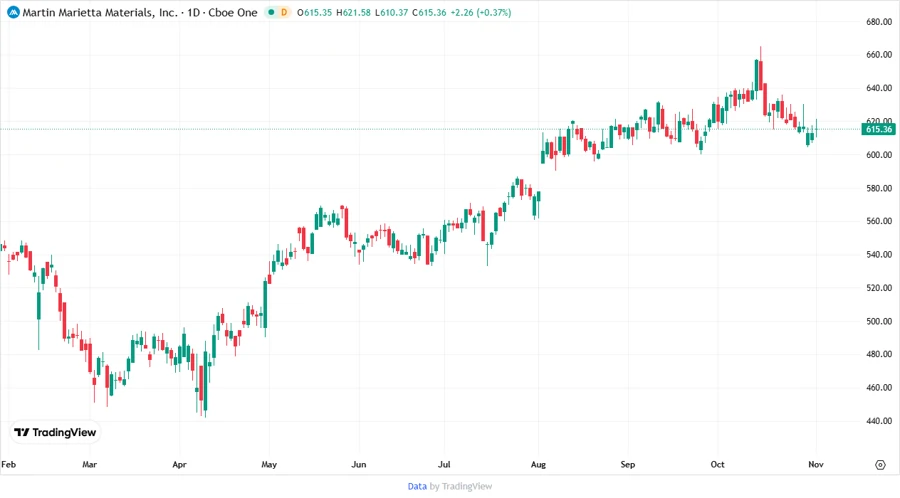Screen dimensions: 900x498
Task: Click the May date axis label
Action: 269,464
